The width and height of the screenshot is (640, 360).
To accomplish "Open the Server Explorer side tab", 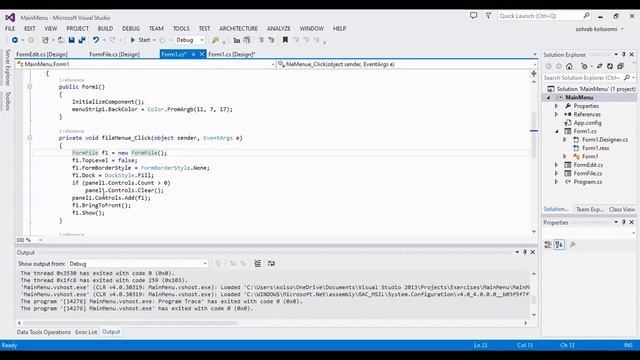I will click(8, 67).
